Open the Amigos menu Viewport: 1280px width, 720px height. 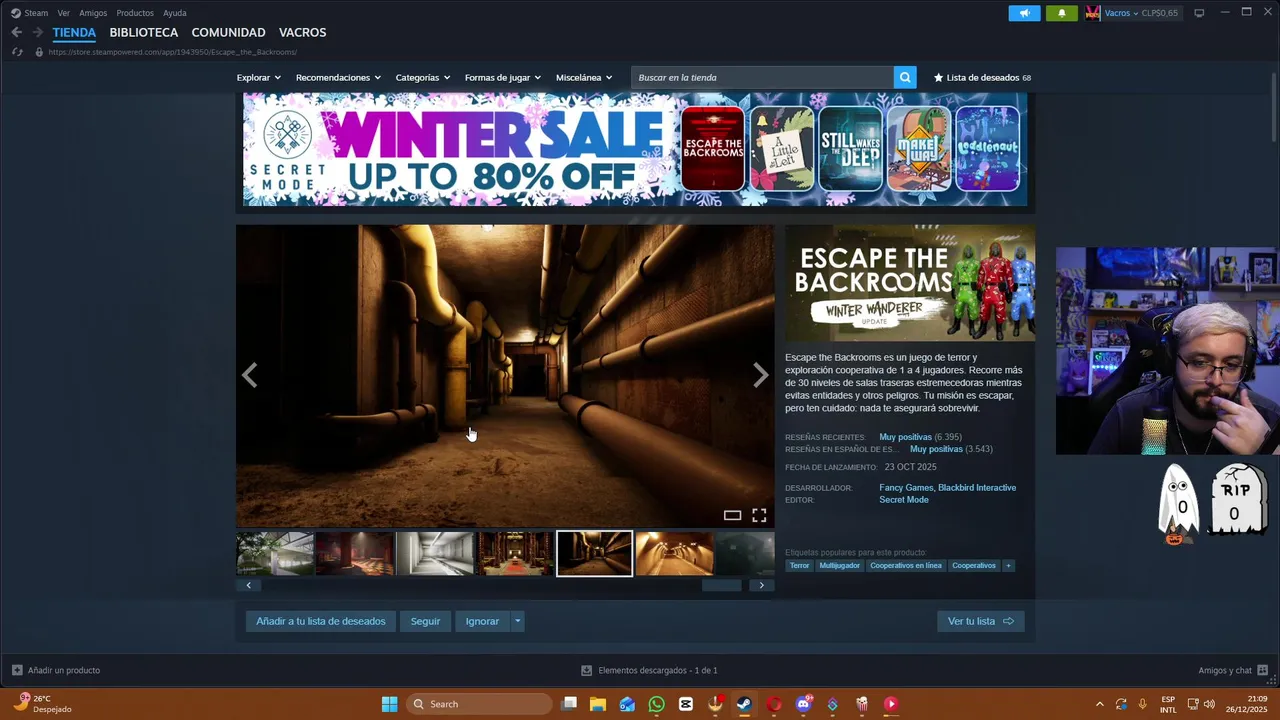point(93,13)
